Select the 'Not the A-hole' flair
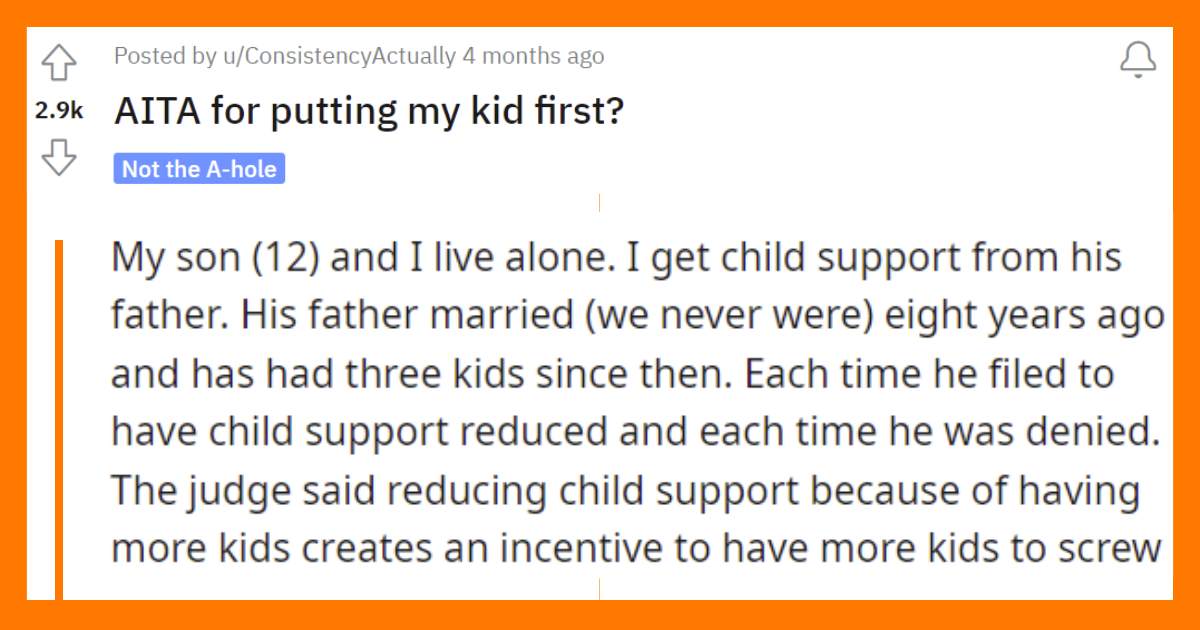 (x=199, y=169)
